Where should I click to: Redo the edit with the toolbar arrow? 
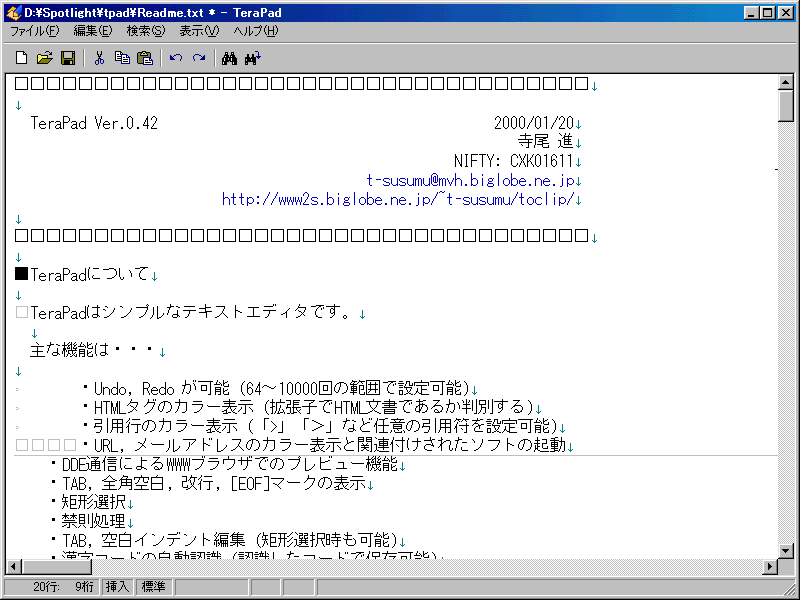click(x=199, y=58)
